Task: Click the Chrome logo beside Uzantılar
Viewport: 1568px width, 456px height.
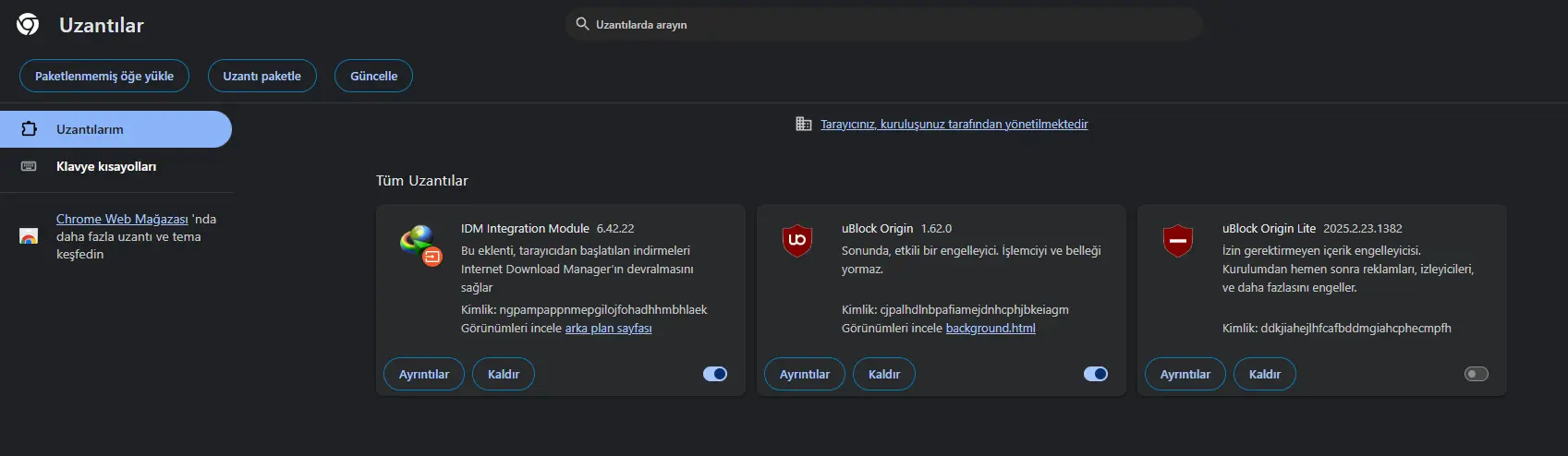Action: point(28,25)
